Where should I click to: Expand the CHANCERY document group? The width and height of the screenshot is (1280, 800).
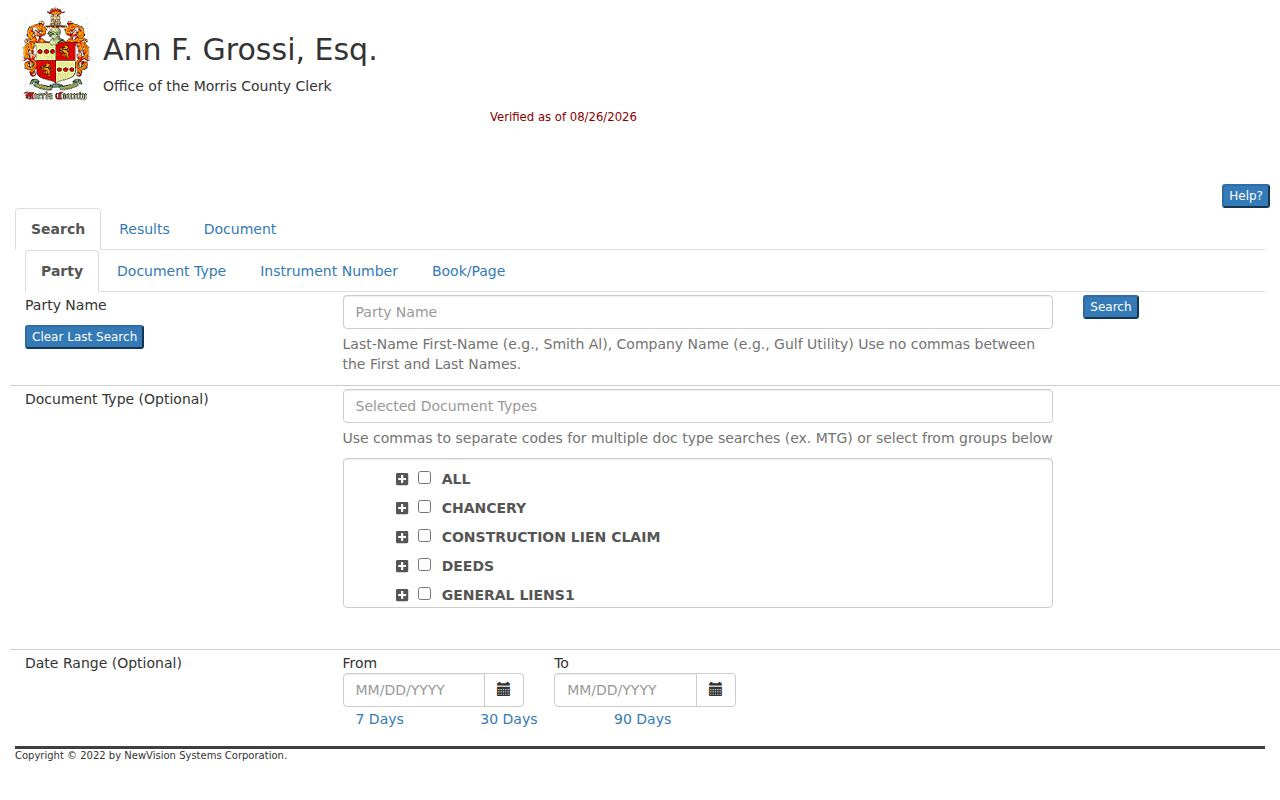(402, 508)
